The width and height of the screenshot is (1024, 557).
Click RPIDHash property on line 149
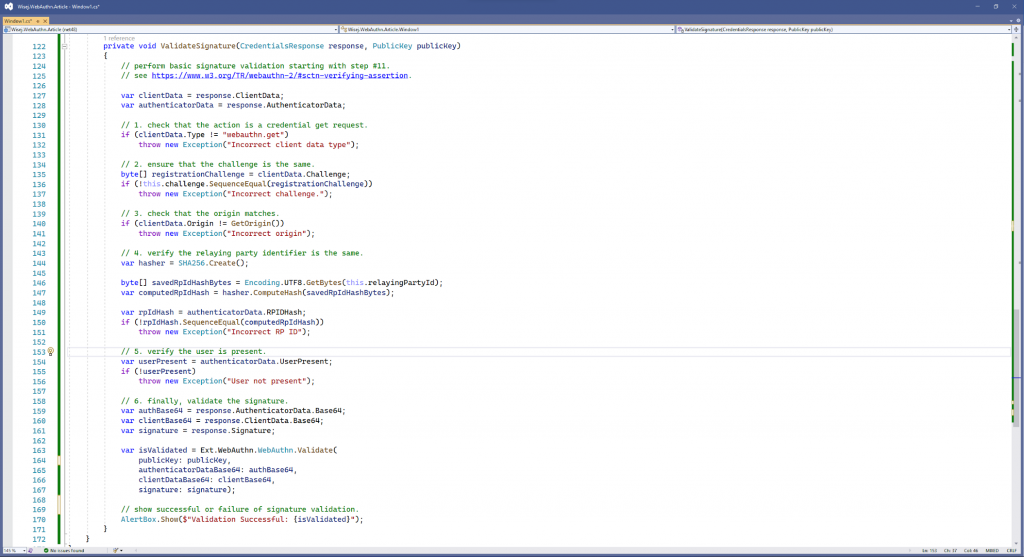(284, 312)
